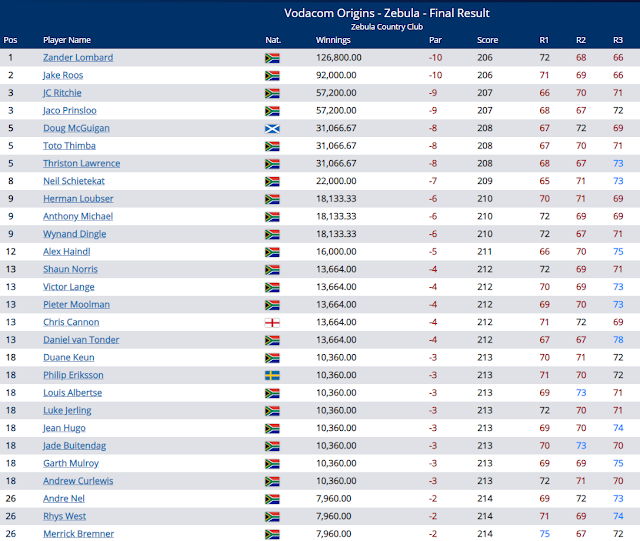Open Zander Lombard's player profile
Viewport: 640px width, 541px height.
click(78, 58)
